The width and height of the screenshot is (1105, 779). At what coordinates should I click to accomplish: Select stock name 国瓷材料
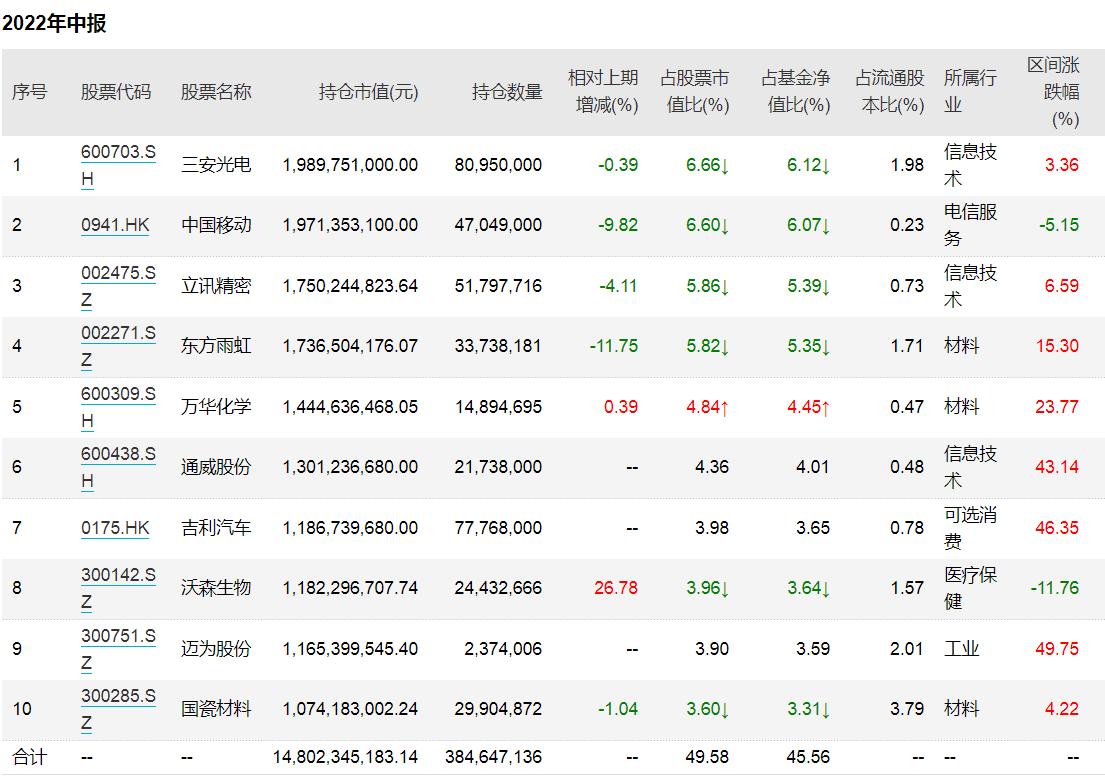pos(216,709)
